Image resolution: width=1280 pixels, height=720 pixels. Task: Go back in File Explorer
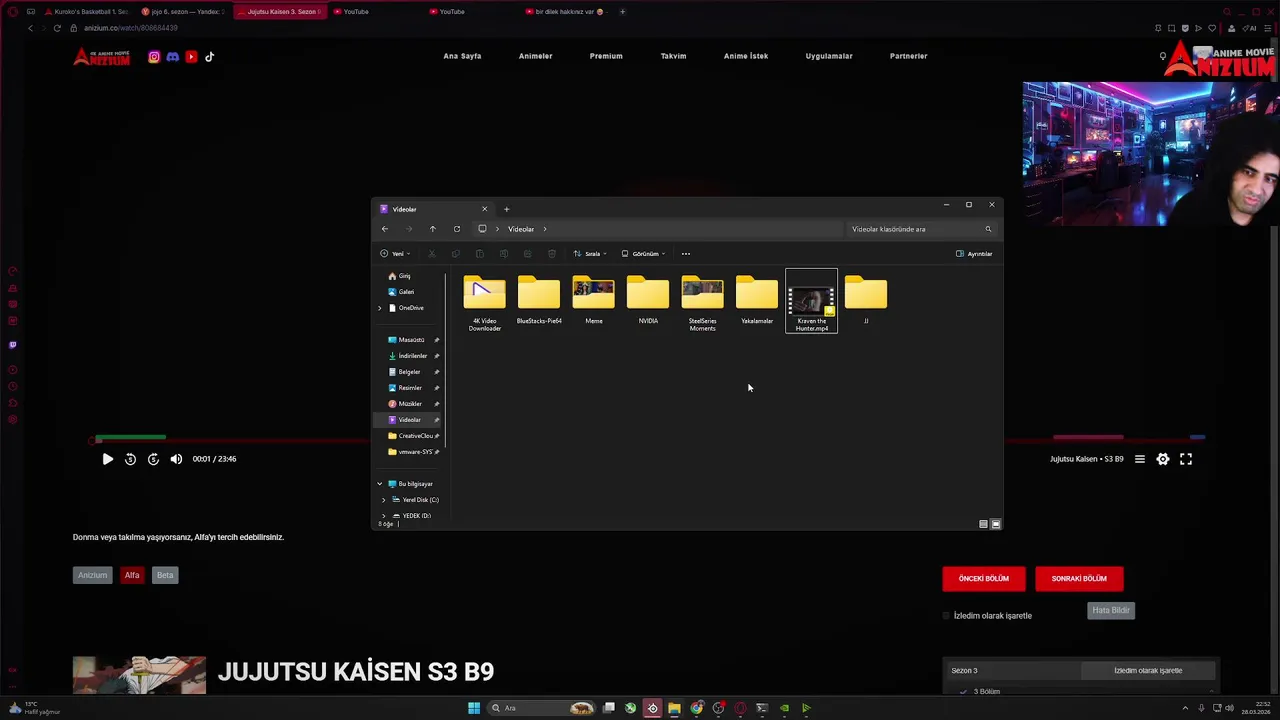[x=385, y=229]
